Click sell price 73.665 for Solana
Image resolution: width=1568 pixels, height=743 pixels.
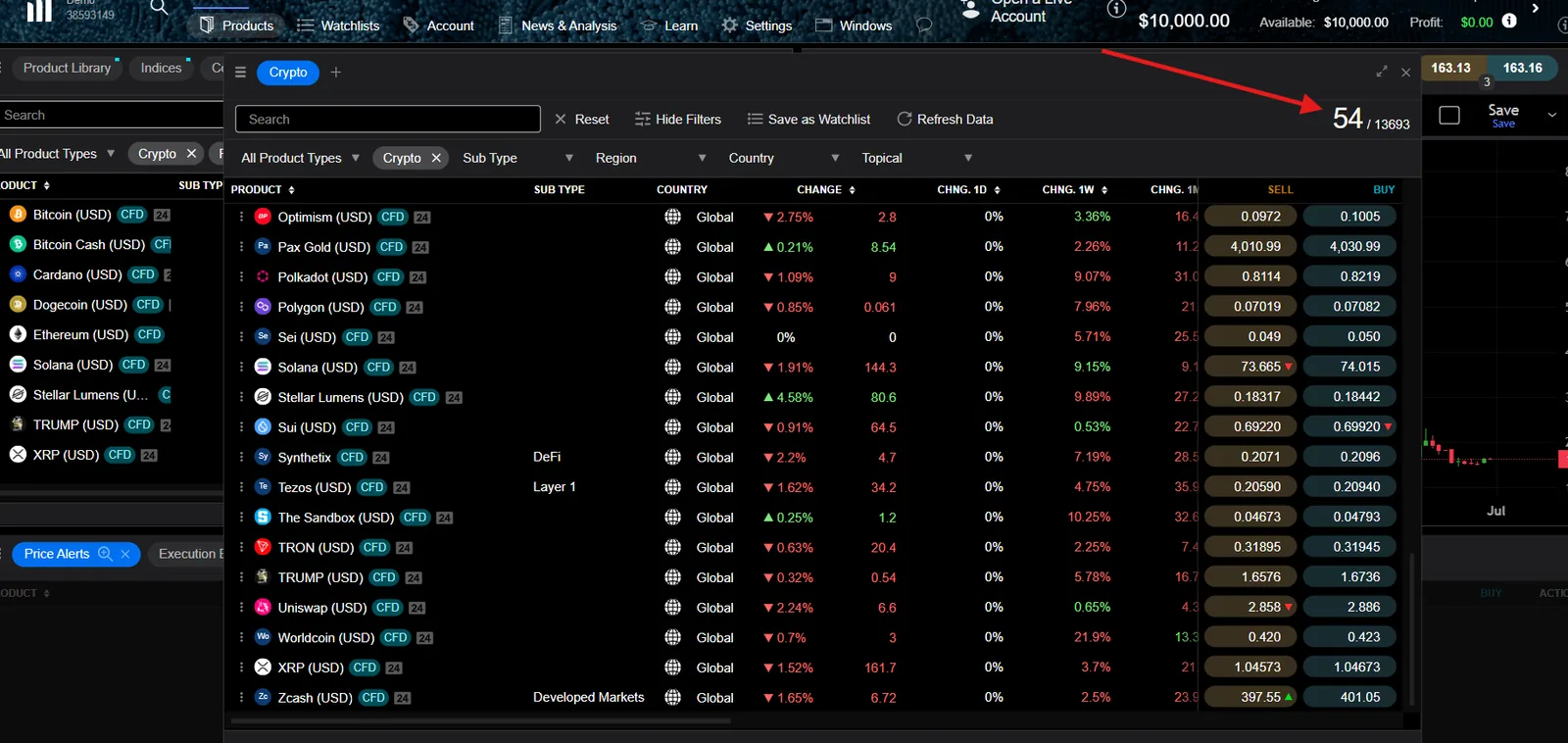tap(1250, 367)
